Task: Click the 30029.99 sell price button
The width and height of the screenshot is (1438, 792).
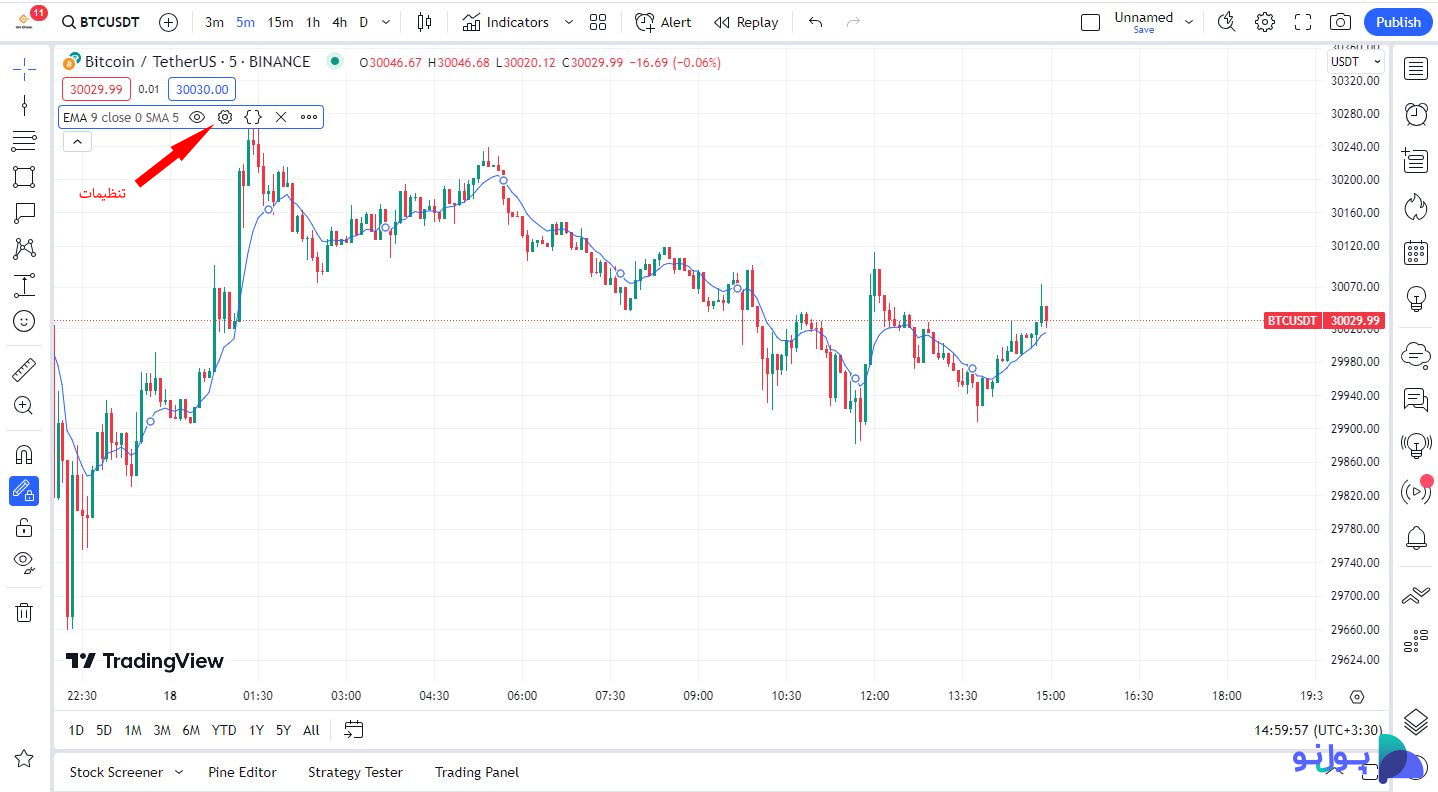Action: pyautogui.click(x=97, y=89)
